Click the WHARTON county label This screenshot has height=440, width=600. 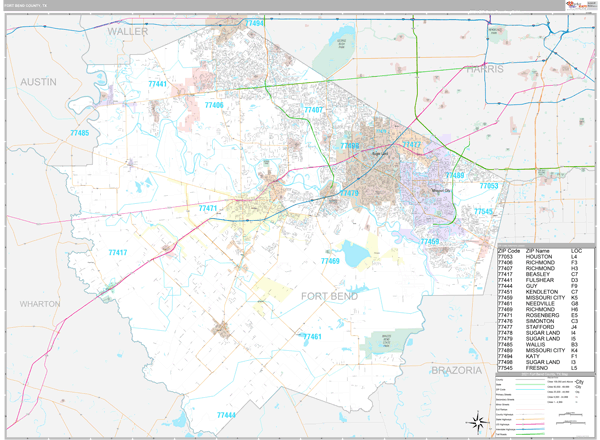coord(40,304)
